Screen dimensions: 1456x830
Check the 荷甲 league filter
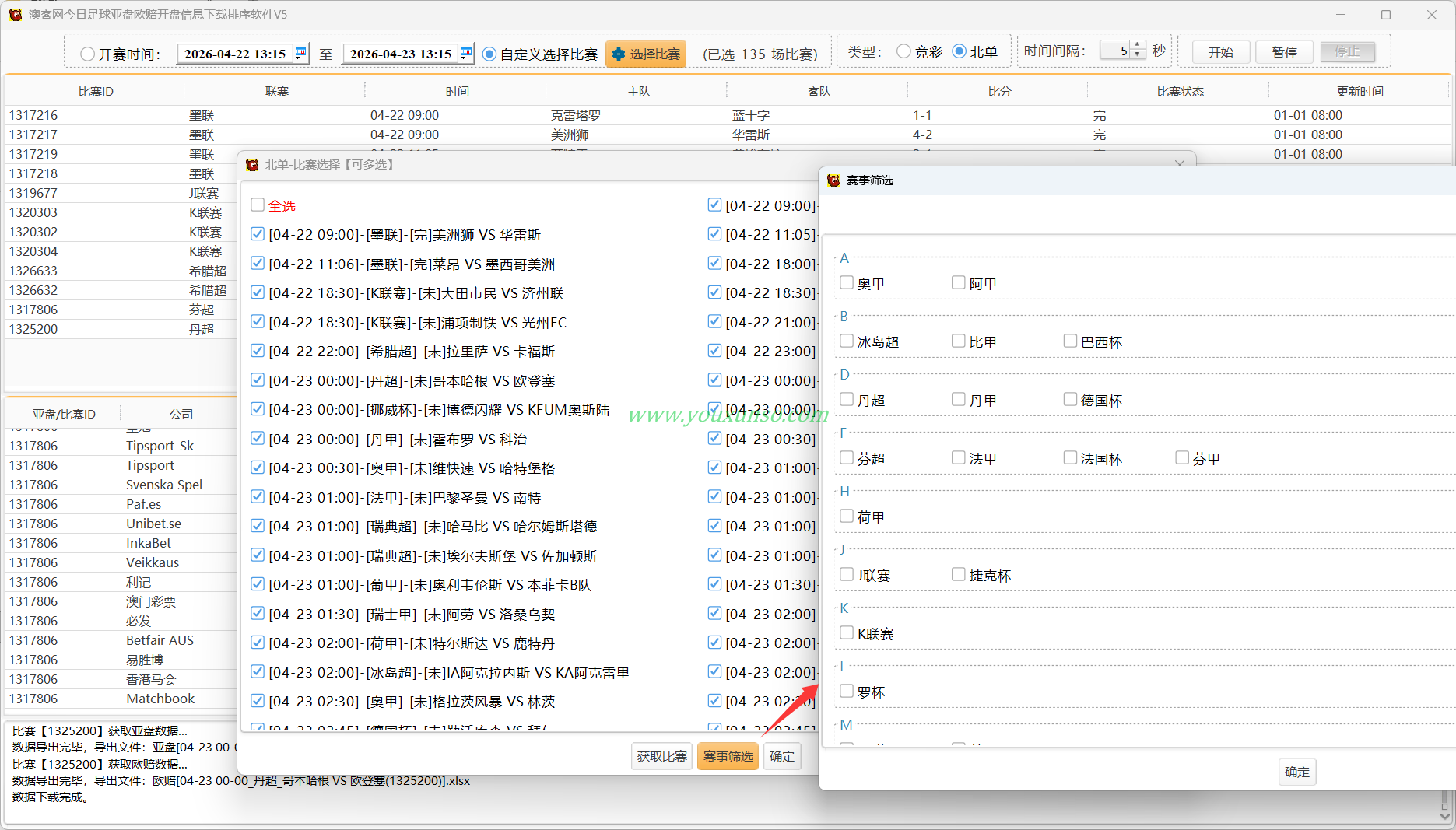click(847, 517)
